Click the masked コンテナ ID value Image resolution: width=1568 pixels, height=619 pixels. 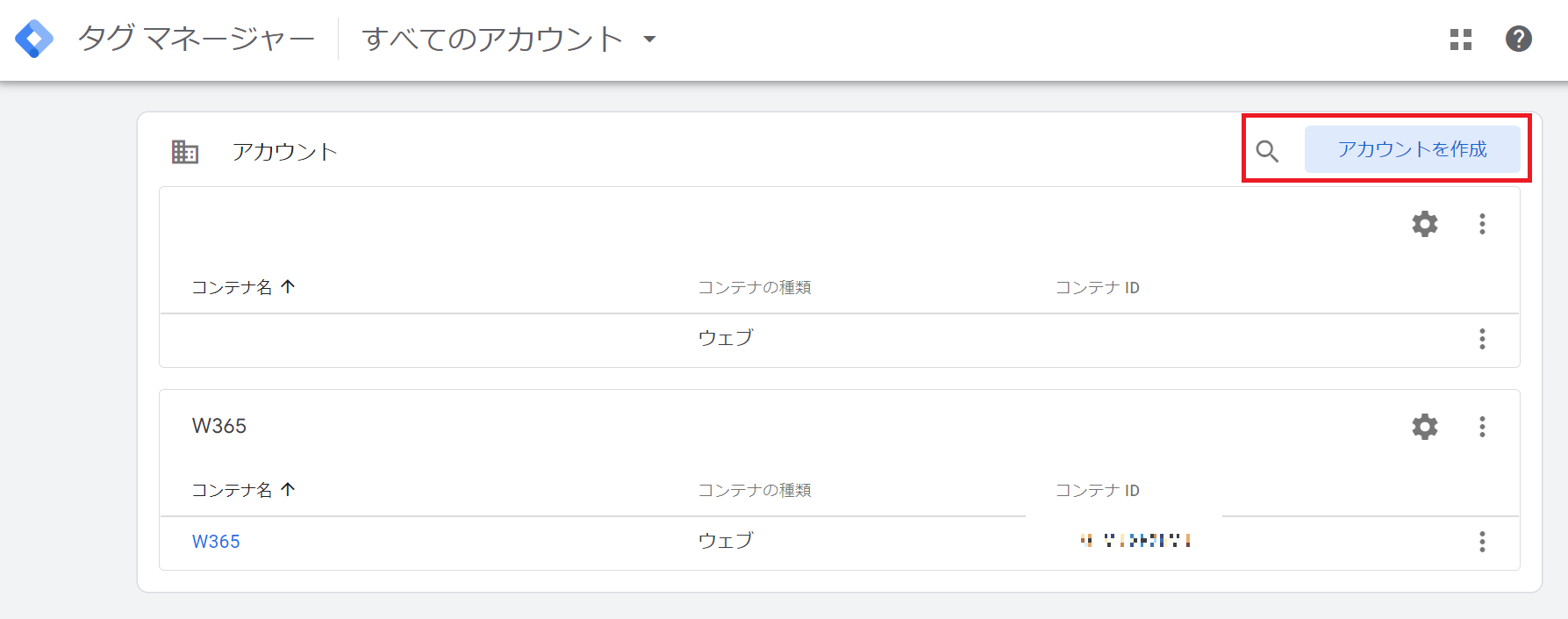point(1135,541)
